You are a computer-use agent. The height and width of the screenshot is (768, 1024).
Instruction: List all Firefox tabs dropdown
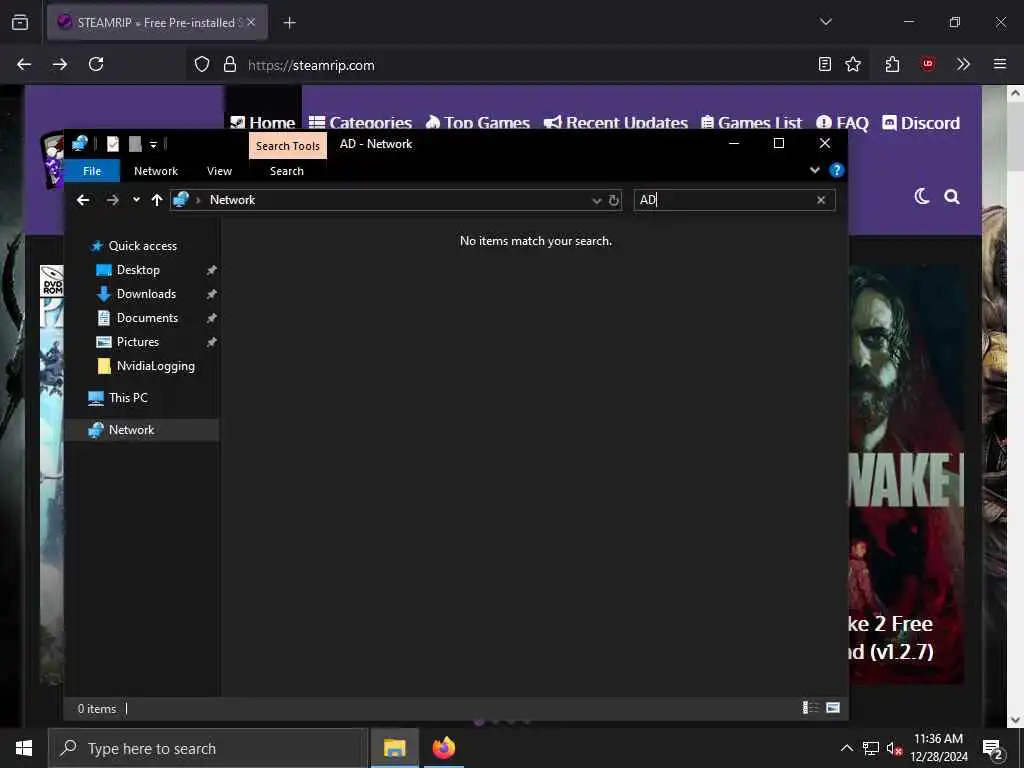pyautogui.click(x=825, y=22)
